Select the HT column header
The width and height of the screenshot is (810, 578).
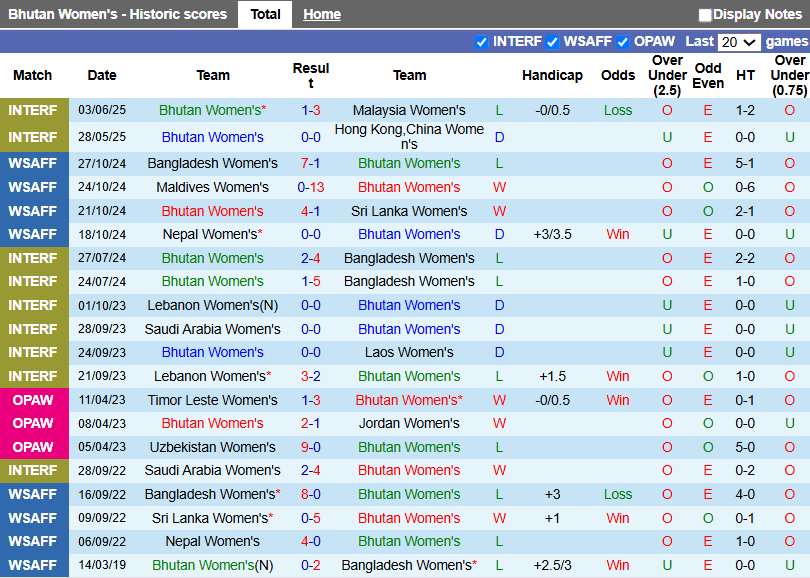click(x=745, y=75)
